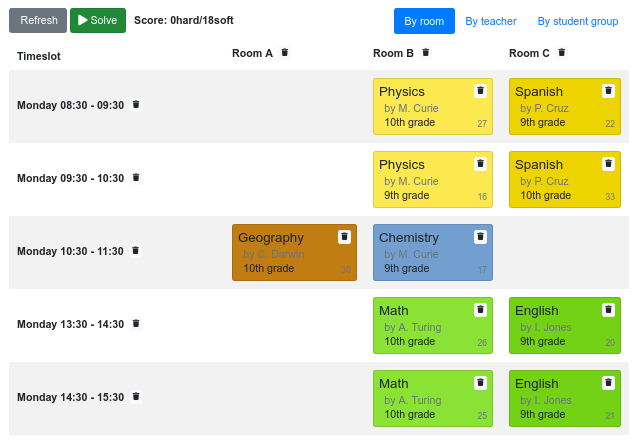The image size is (637, 442).
Task: Open the By student group tab
Action: click(x=577, y=21)
